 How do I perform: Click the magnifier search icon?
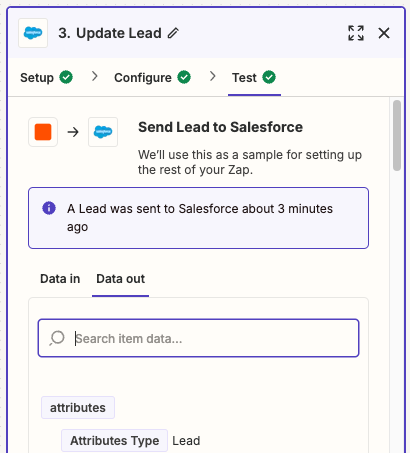click(57, 338)
